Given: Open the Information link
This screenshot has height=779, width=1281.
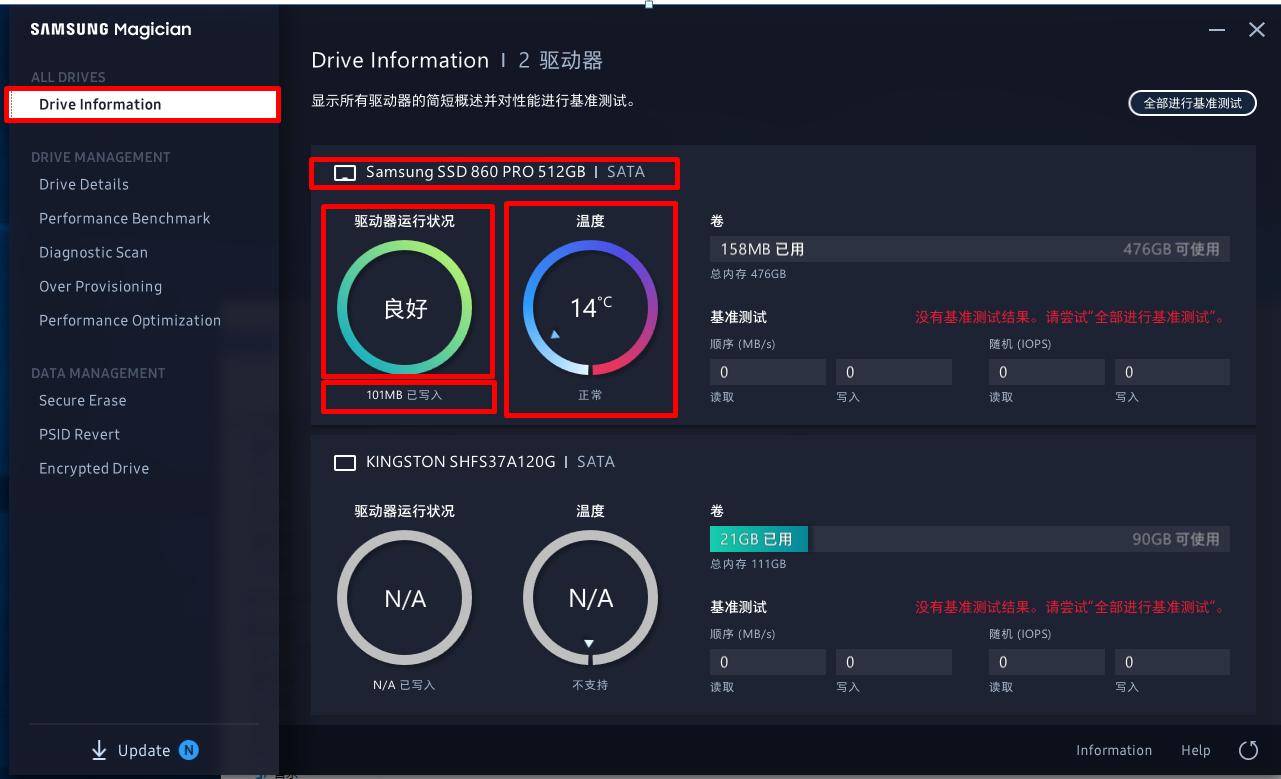Looking at the screenshot, I should point(1113,750).
